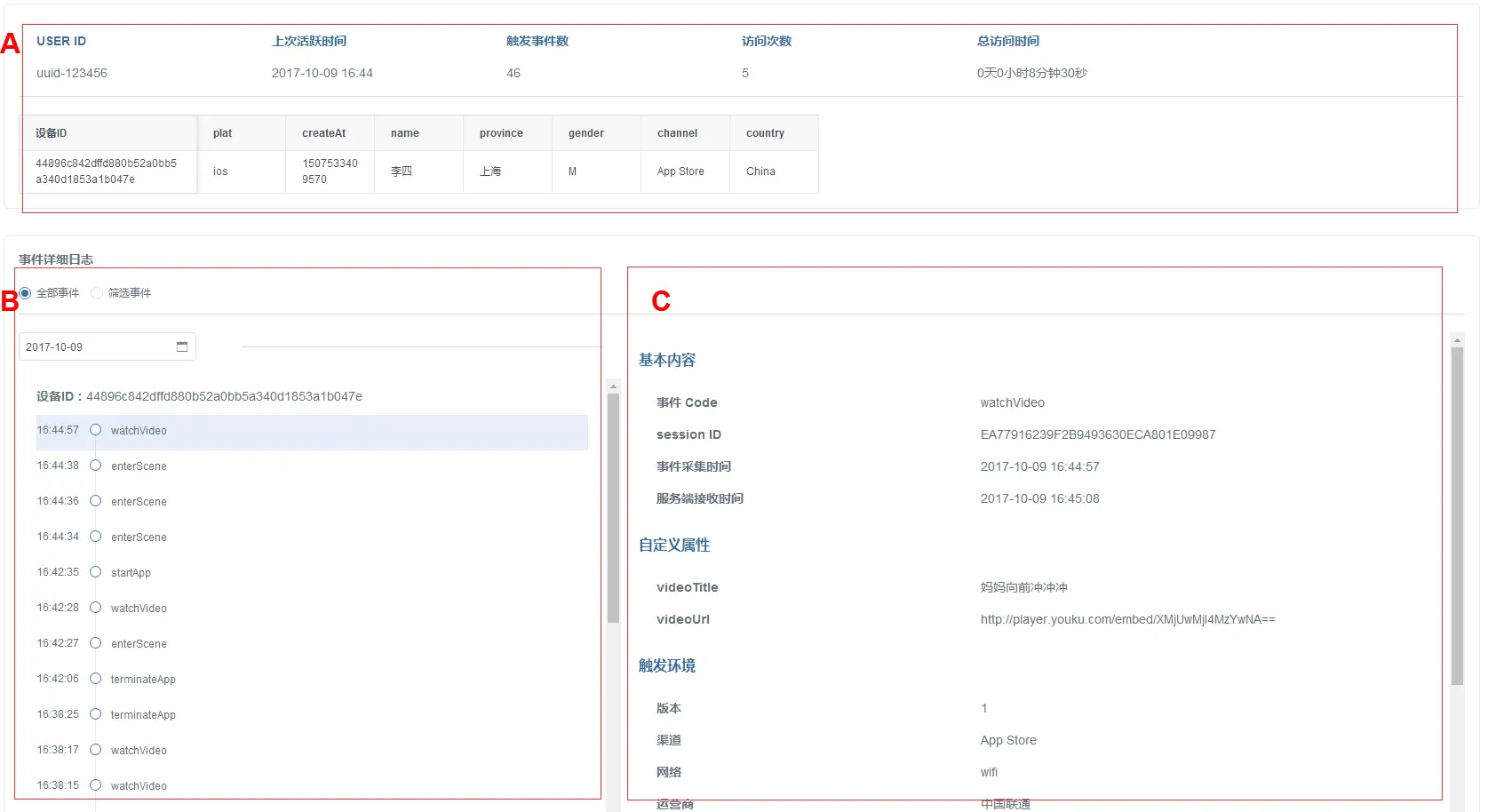Viewport: 1504px width, 812px height.
Task: Click the channel column header
Action: point(686,133)
